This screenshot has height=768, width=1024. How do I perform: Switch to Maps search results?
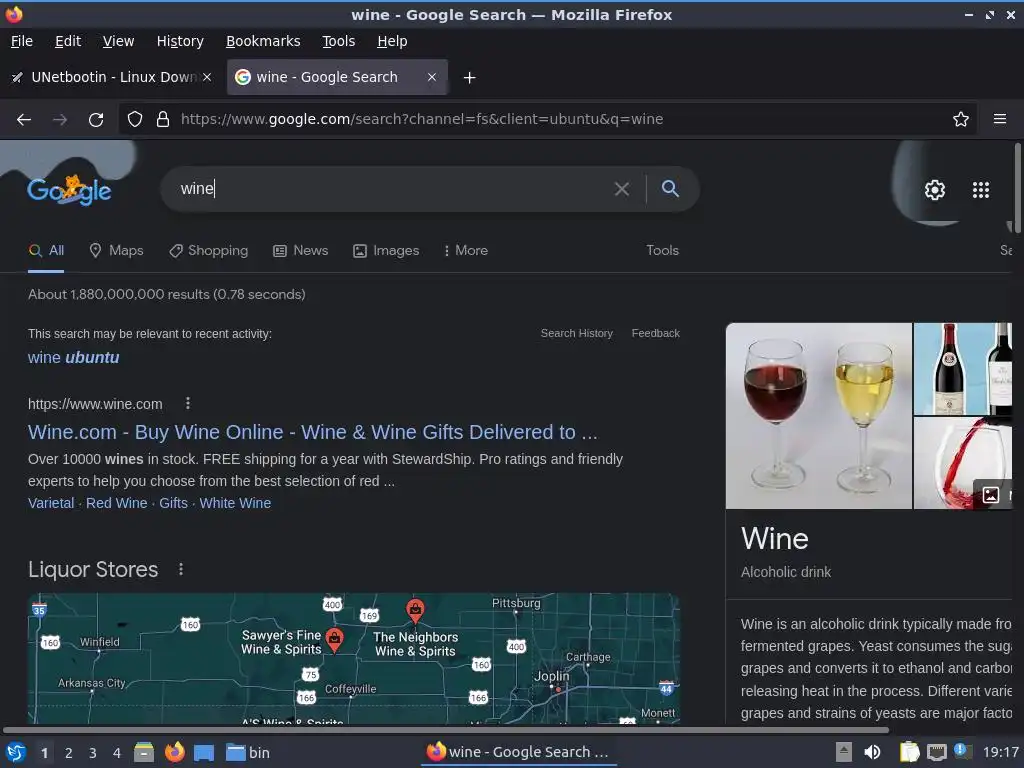point(116,251)
